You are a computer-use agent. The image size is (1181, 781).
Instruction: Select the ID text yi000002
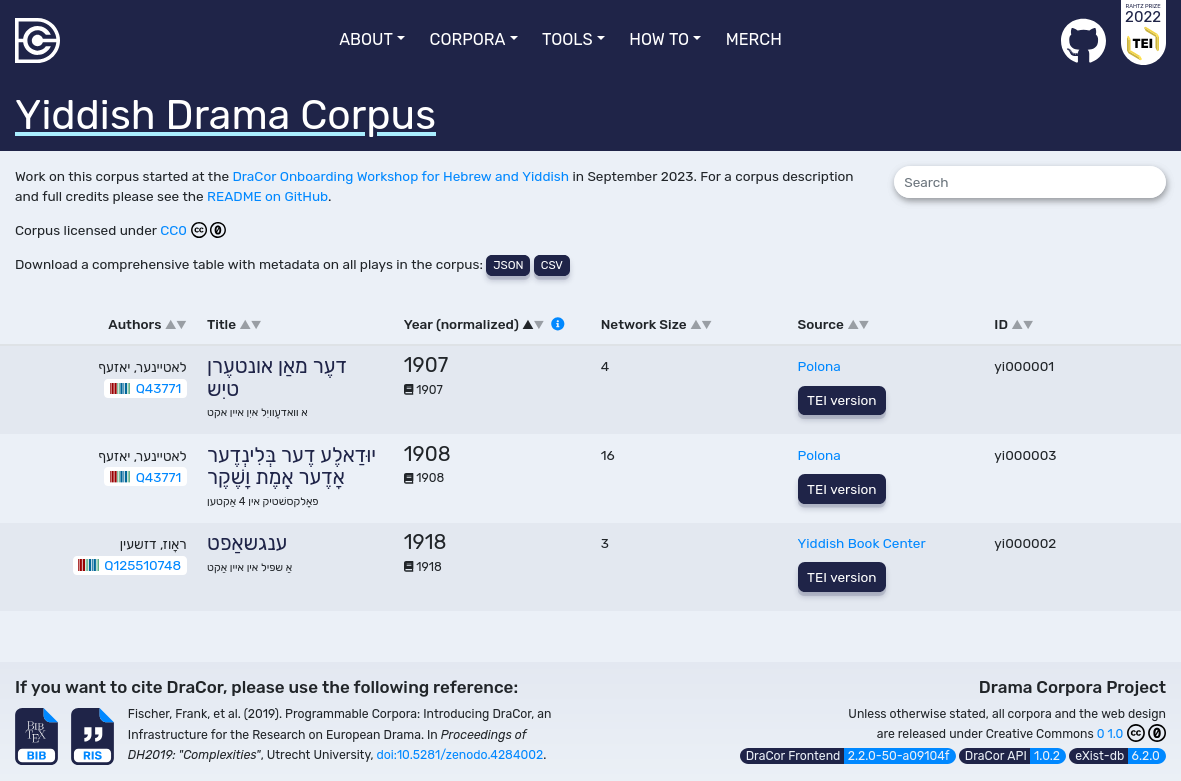tap(1025, 544)
